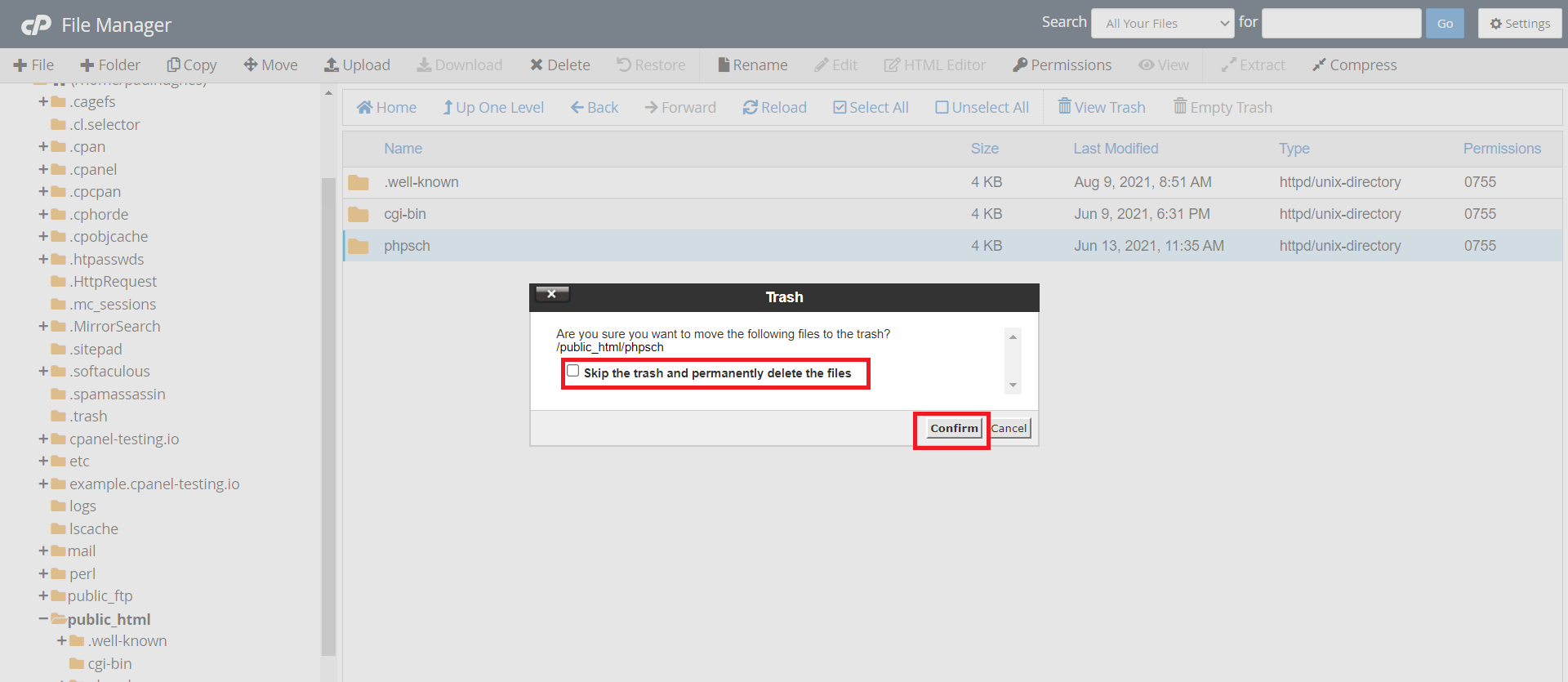1568x682 pixels.
Task: Expand the mail folder in tree
Action: [43, 551]
